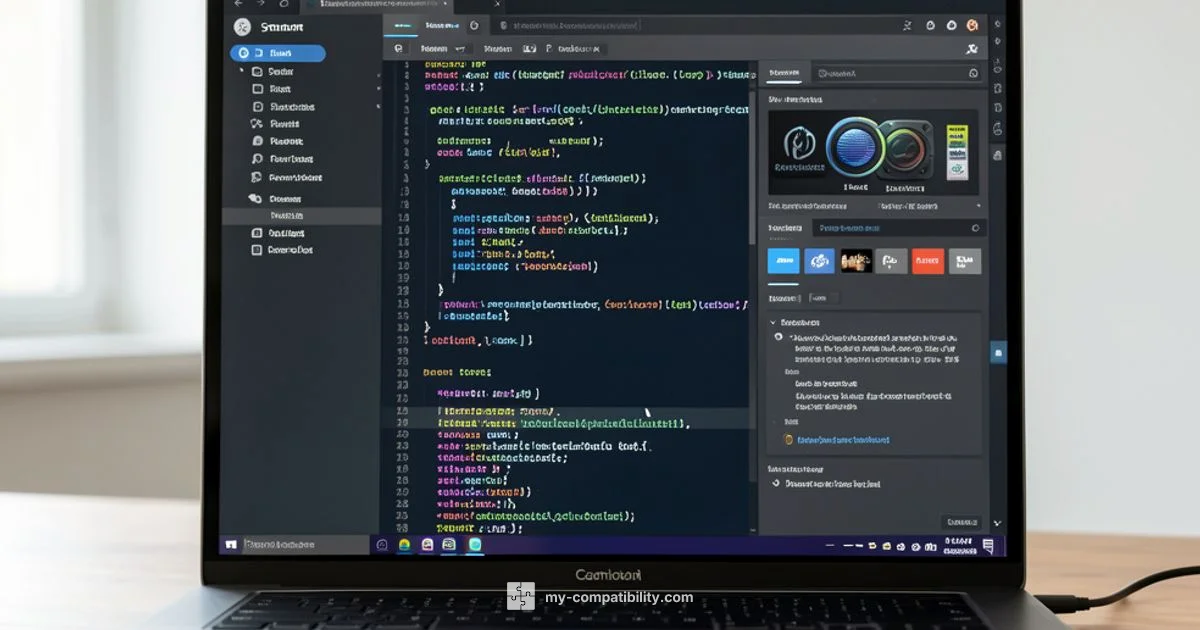Viewport: 1200px width, 630px height.
Task: Click the back arrow in the top-left corner
Action: pyautogui.click(x=238, y=4)
